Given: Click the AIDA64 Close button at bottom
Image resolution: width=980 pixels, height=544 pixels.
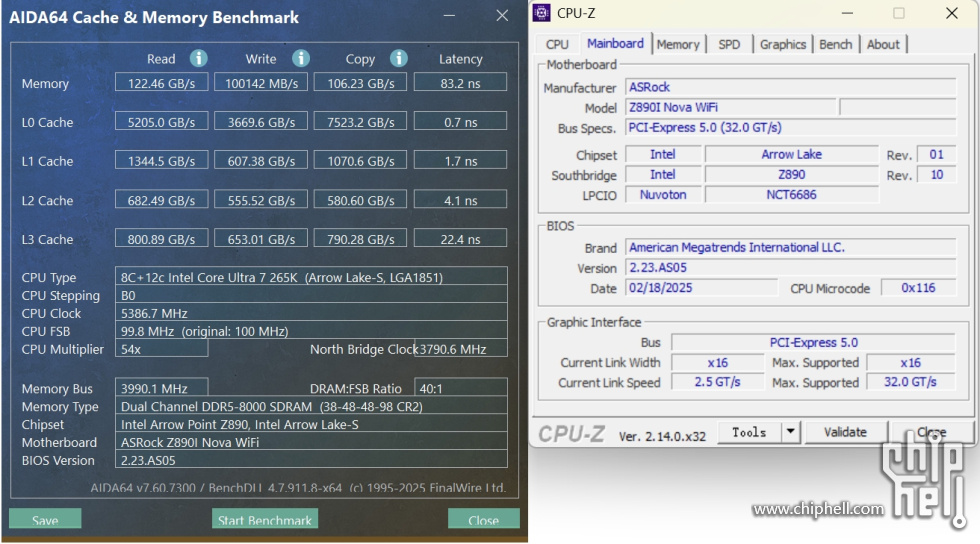Looking at the screenshot, I should coord(483,519).
